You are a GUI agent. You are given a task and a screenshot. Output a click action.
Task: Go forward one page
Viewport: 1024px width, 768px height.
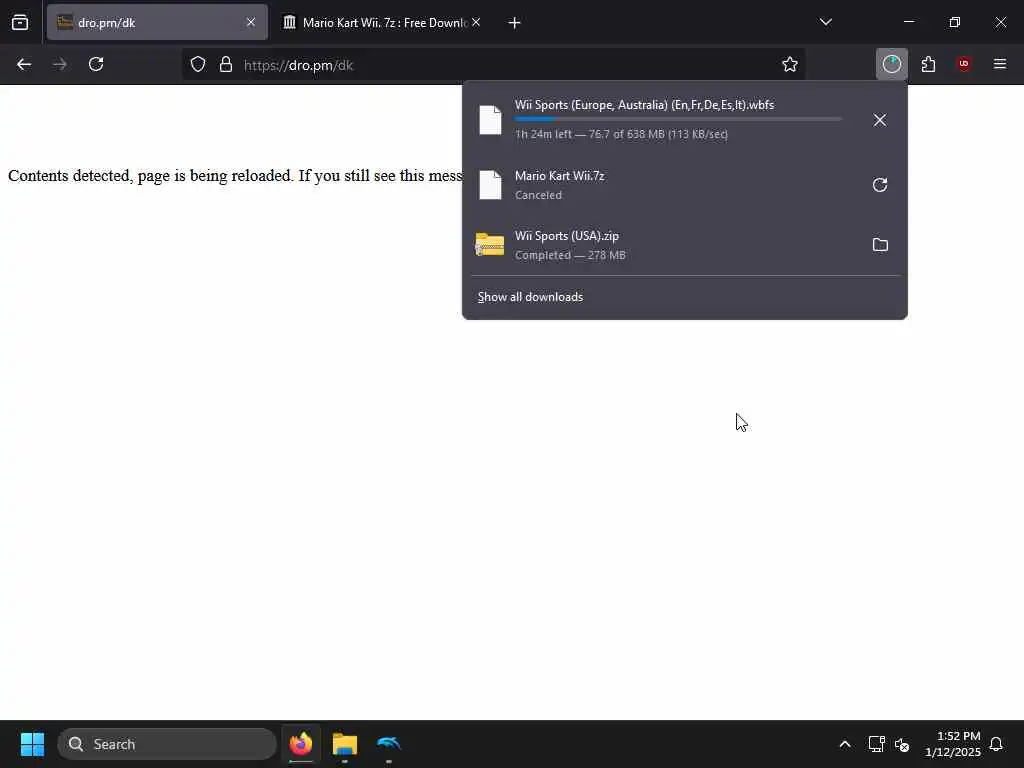point(59,64)
